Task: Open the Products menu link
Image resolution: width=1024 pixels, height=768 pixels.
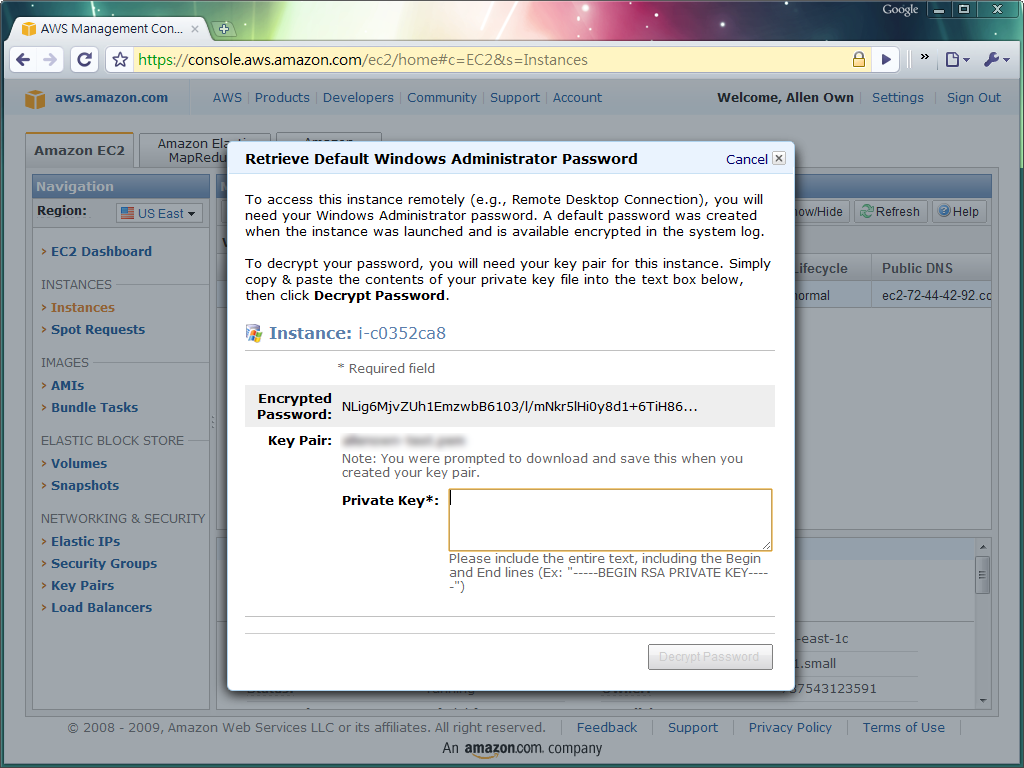Action: point(282,97)
